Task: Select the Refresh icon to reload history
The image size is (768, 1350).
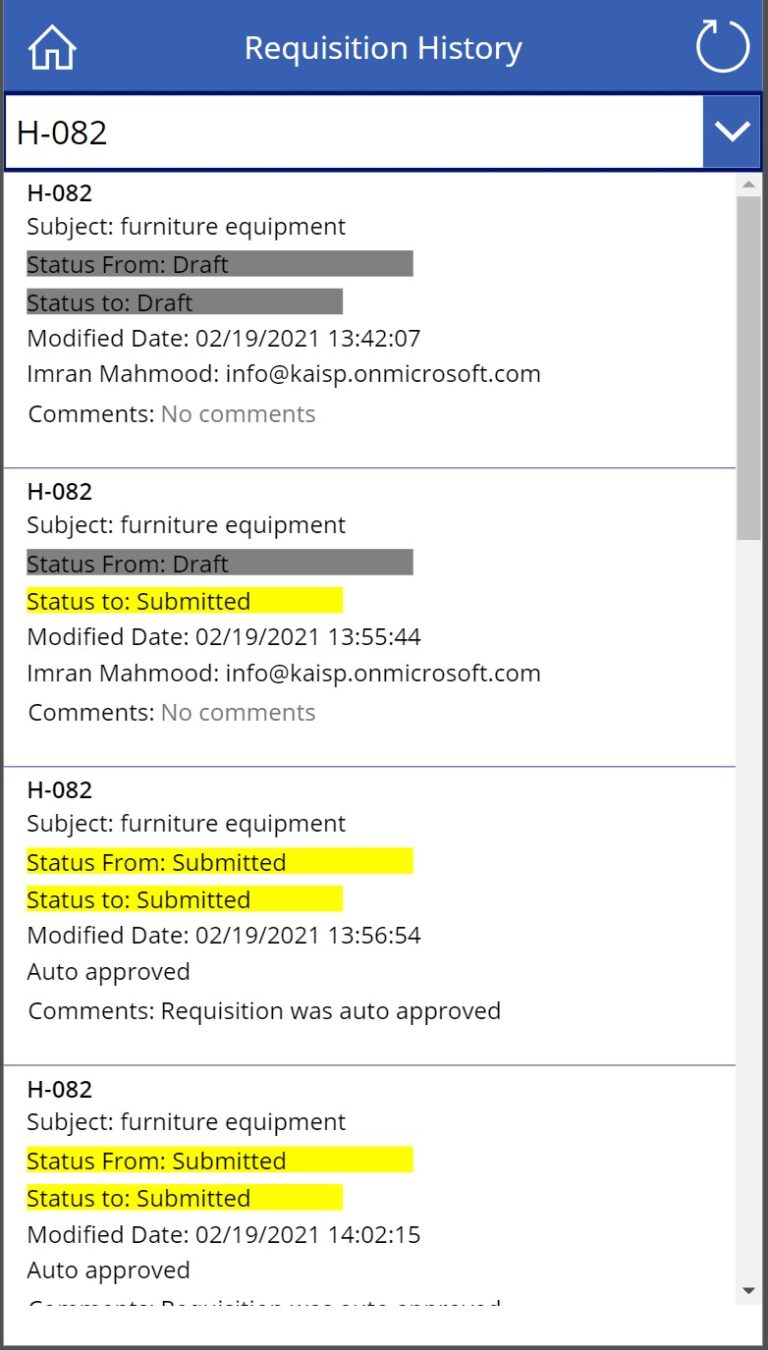Action: tap(722, 46)
